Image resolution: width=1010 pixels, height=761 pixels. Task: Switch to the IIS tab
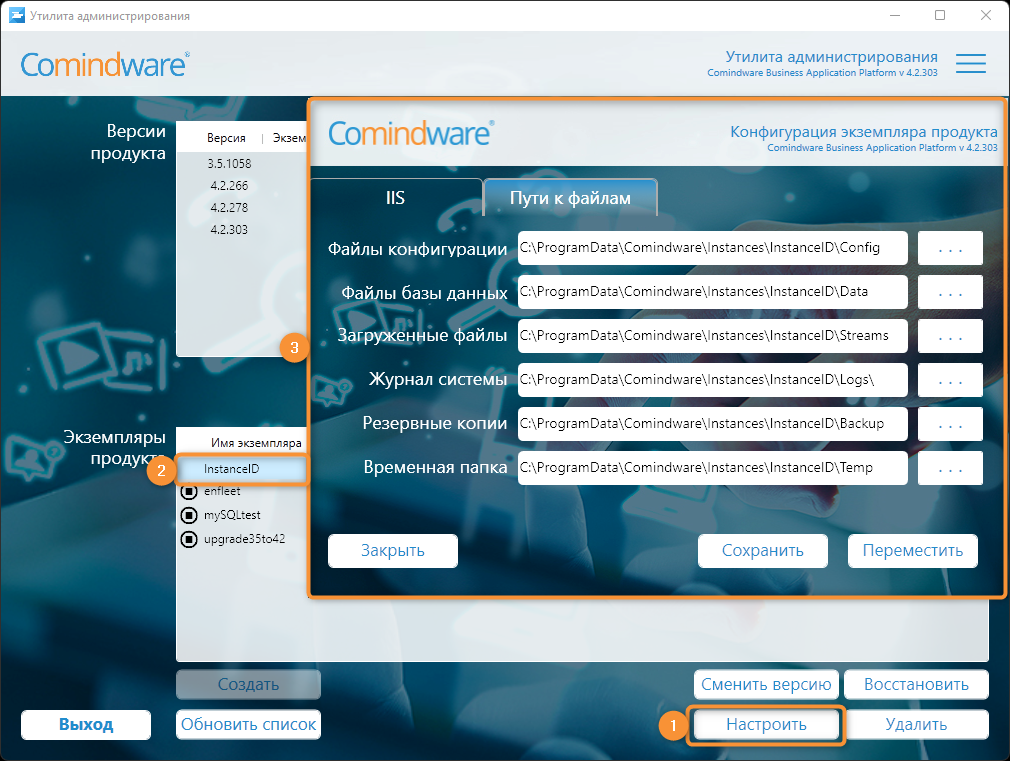(395, 198)
